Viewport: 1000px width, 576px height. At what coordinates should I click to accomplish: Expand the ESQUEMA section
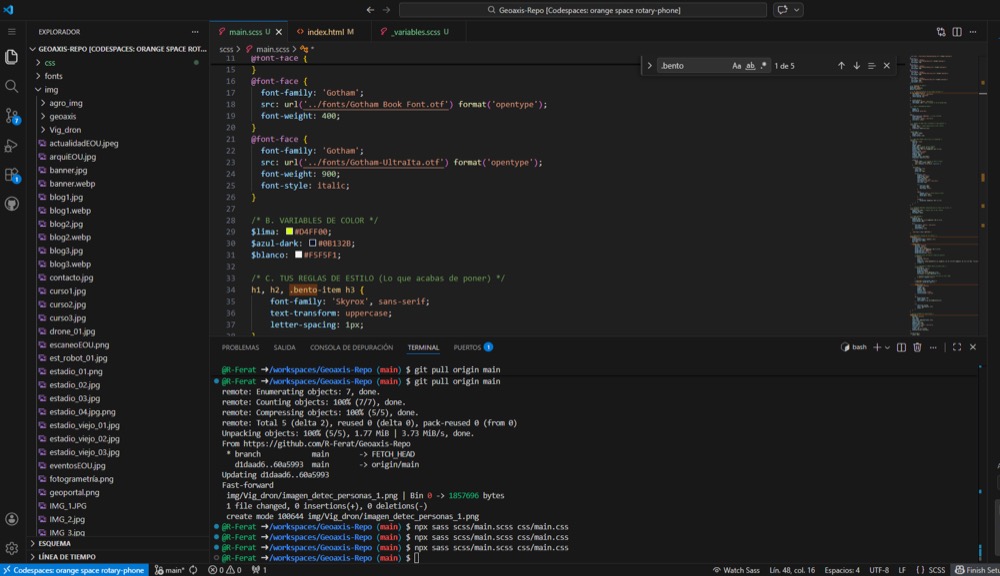pos(54,543)
